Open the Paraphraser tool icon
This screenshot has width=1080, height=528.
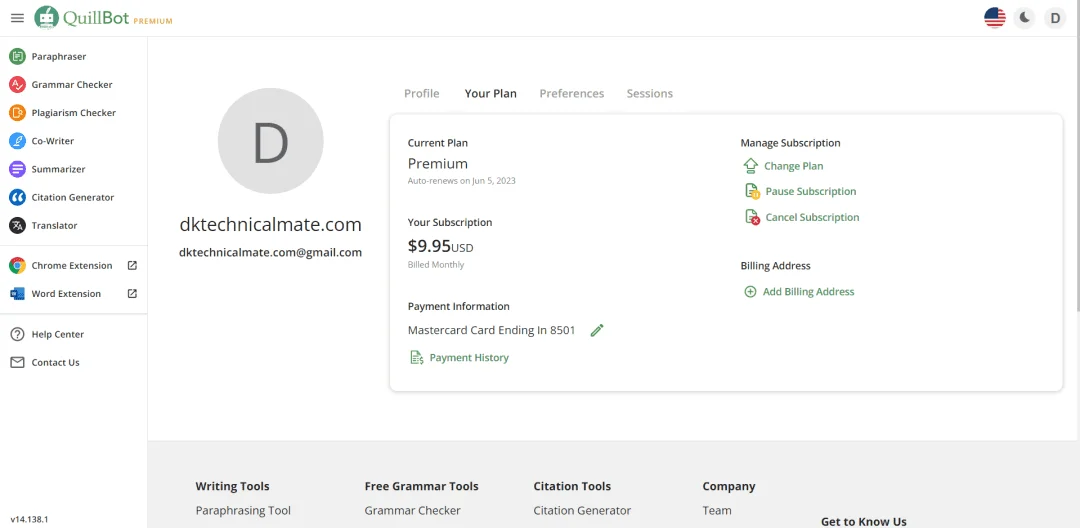pyautogui.click(x=17, y=56)
